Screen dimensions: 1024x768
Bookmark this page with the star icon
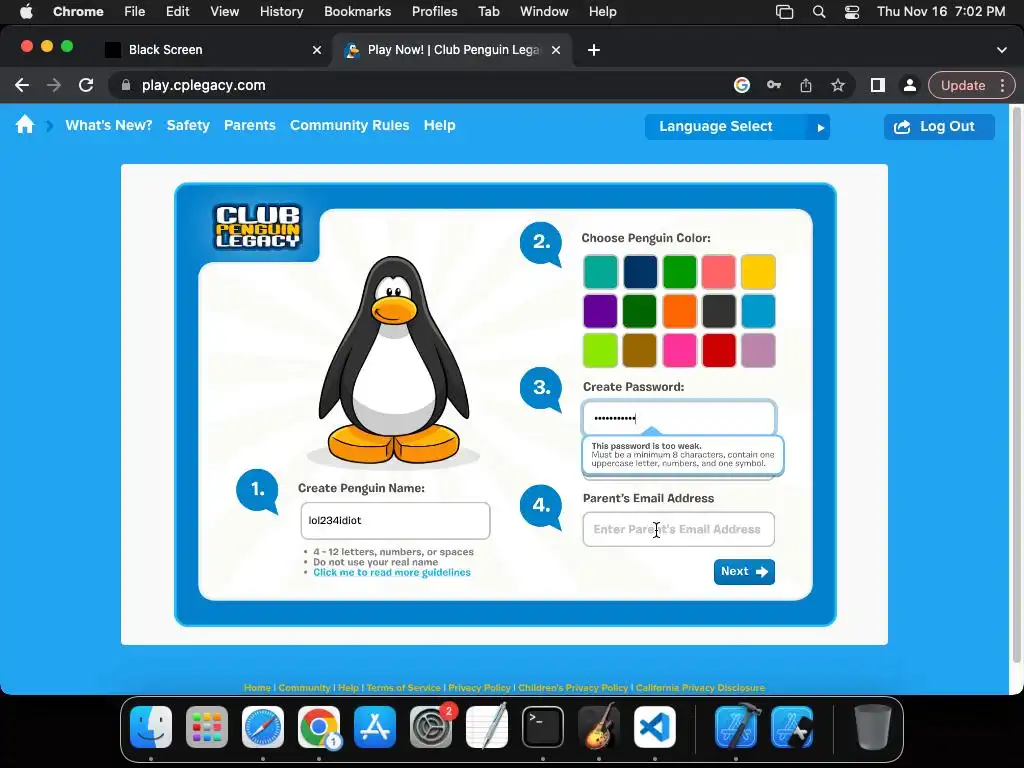click(x=838, y=85)
